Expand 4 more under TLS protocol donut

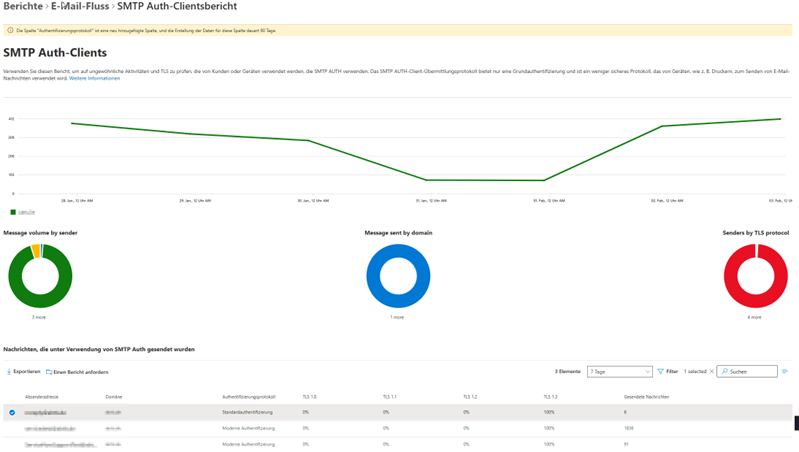point(755,317)
